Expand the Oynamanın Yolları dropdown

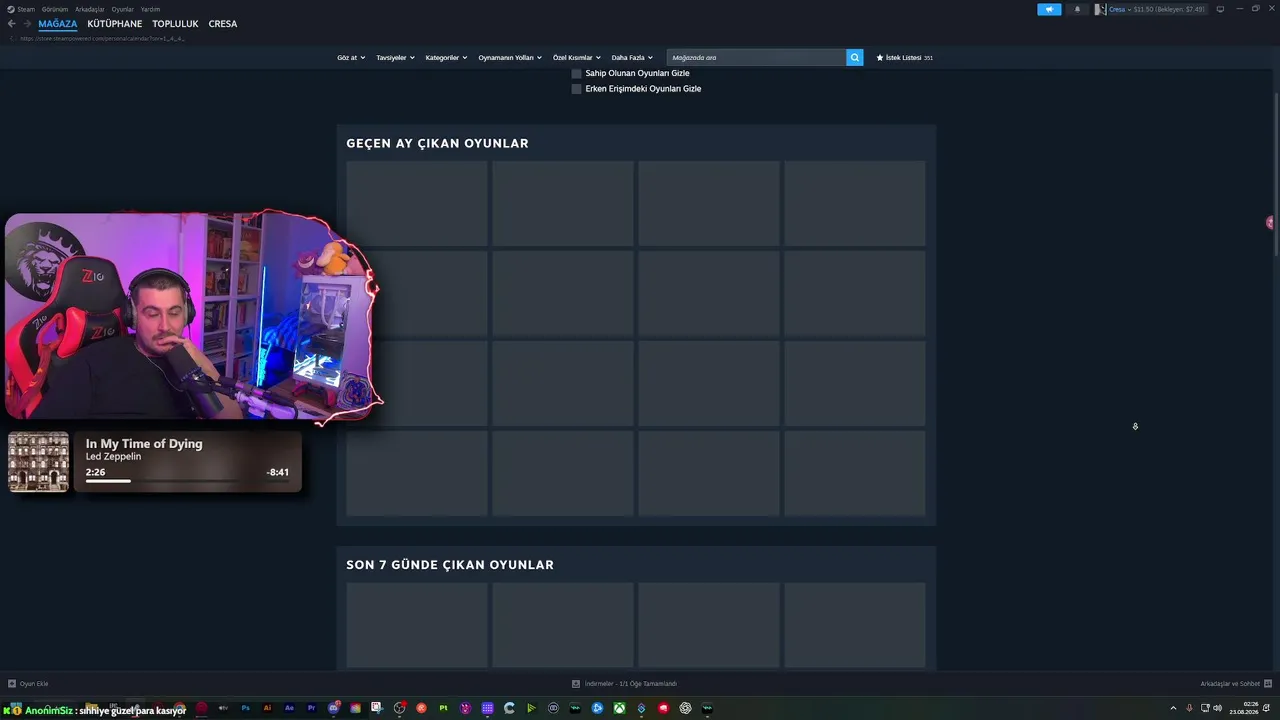point(510,58)
